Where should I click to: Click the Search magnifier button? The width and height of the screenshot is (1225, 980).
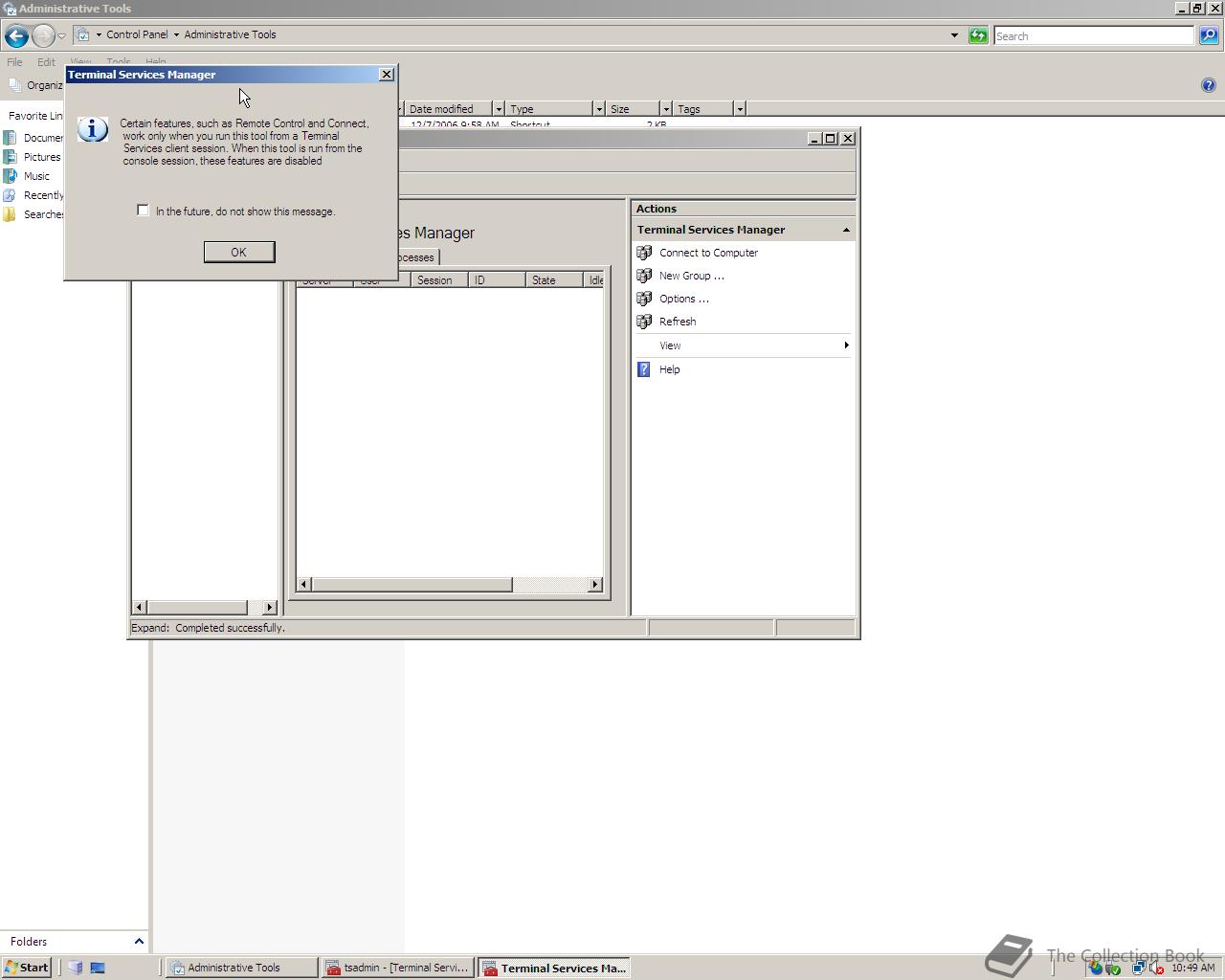point(1209,35)
